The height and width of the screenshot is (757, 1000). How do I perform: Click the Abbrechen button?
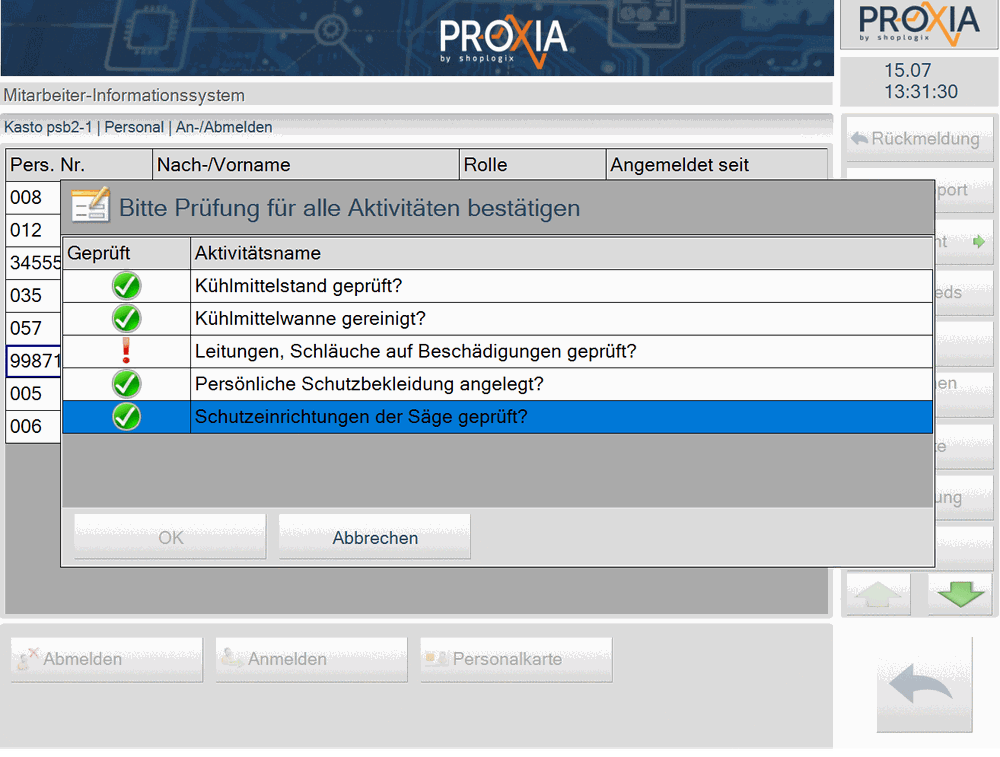coord(375,537)
